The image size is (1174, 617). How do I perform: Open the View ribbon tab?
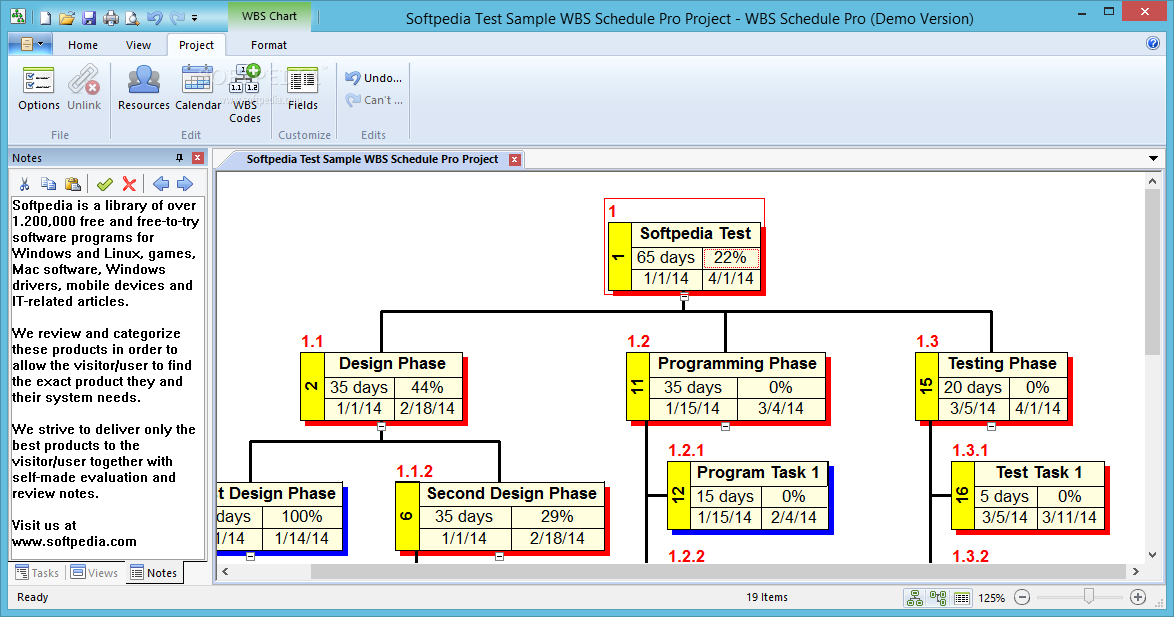coord(138,45)
